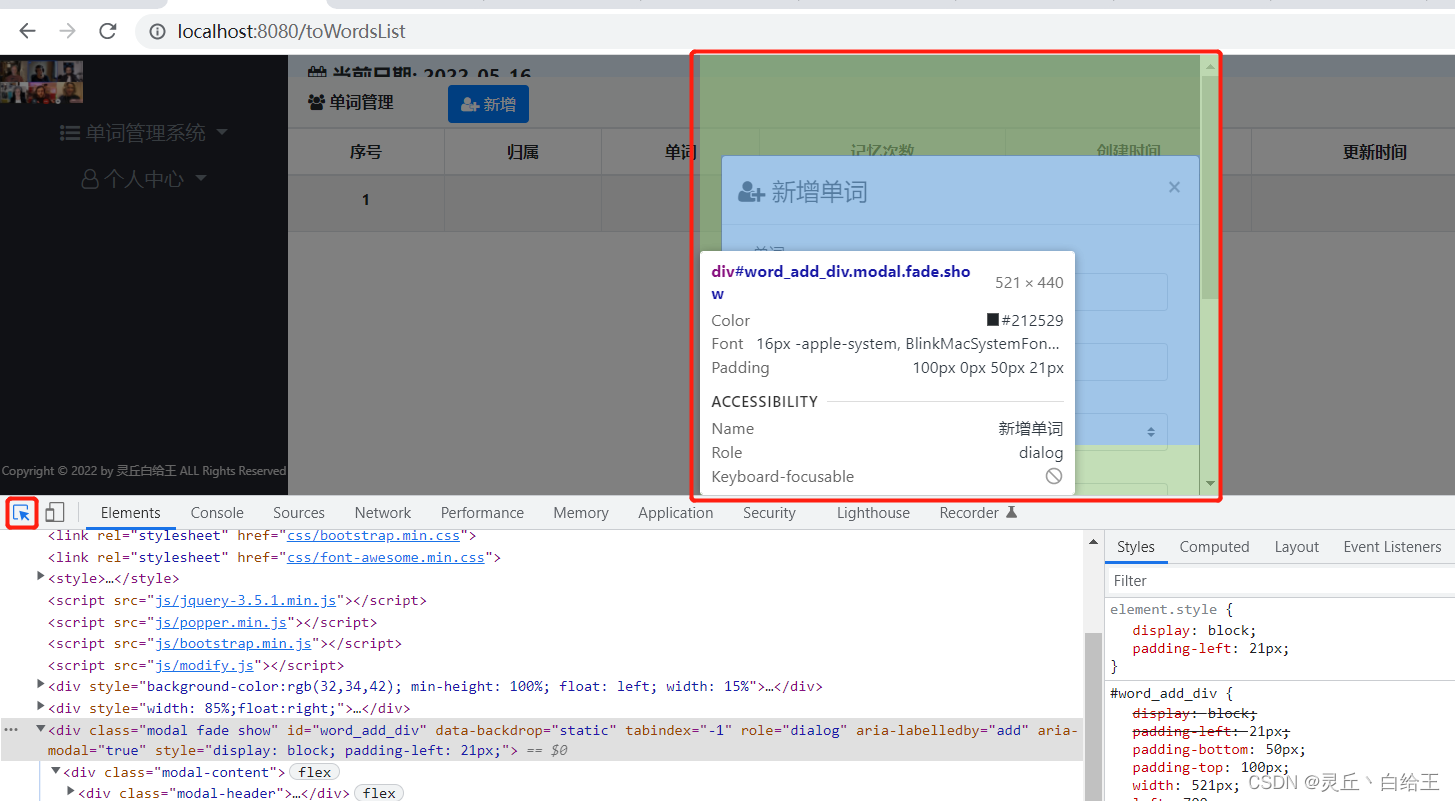This screenshot has width=1455, height=801.
Task: Click the 序号 column header
Action: click(x=365, y=152)
